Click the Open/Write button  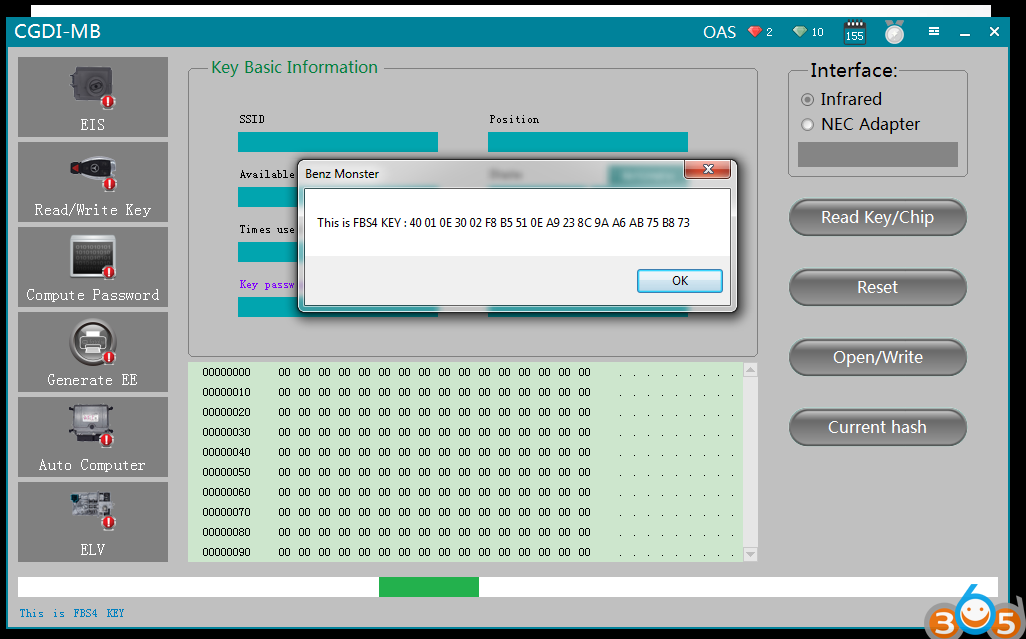877,357
